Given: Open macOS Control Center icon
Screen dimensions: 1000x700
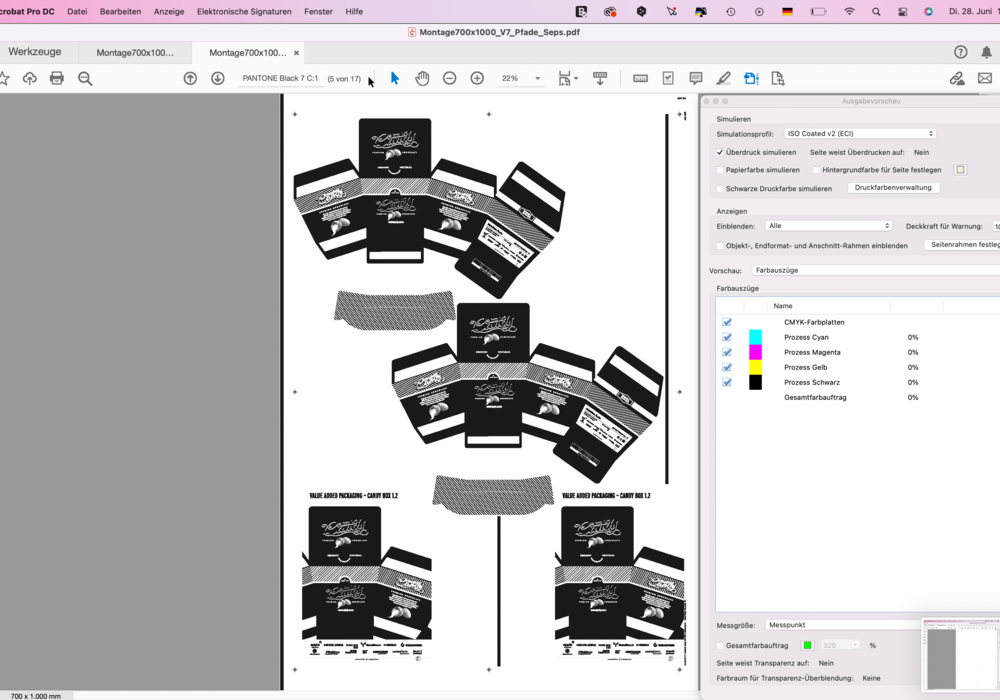Looking at the screenshot, I should click(902, 11).
